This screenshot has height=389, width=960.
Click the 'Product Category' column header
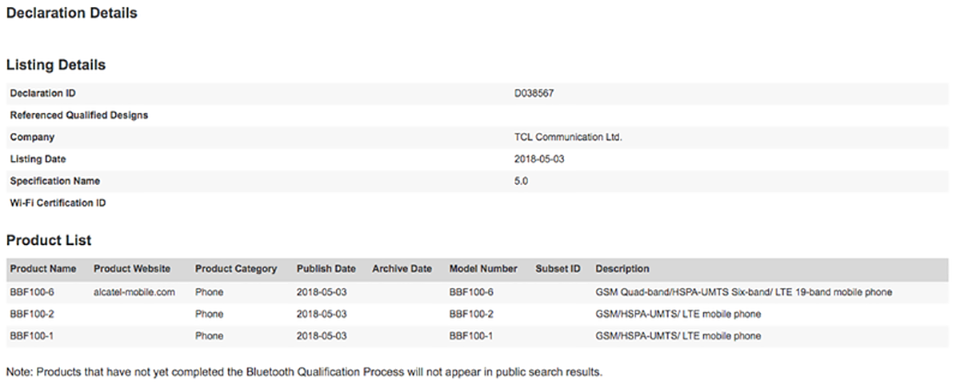[236, 269]
